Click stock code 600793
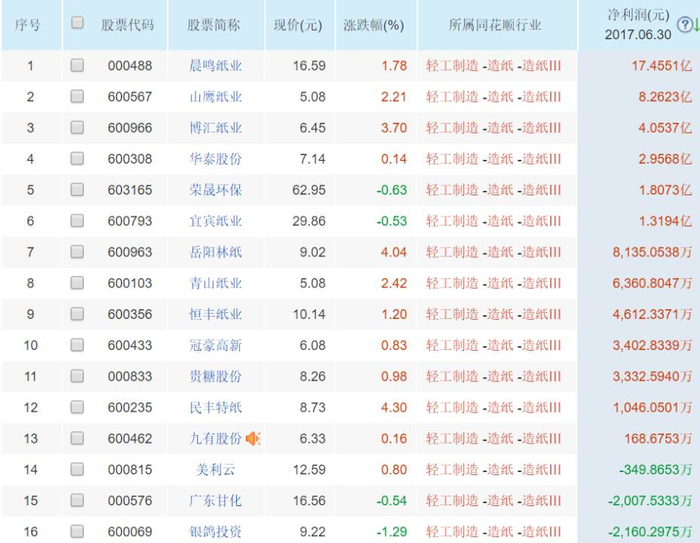Screen dimensions: 700x543 pyautogui.click(x=129, y=221)
